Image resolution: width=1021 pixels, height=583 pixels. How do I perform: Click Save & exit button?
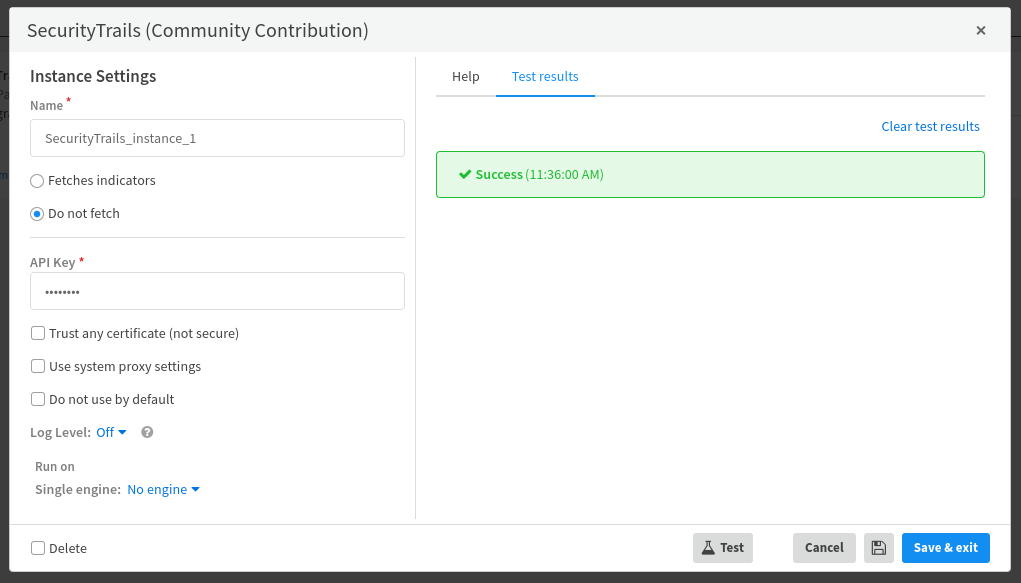945,548
